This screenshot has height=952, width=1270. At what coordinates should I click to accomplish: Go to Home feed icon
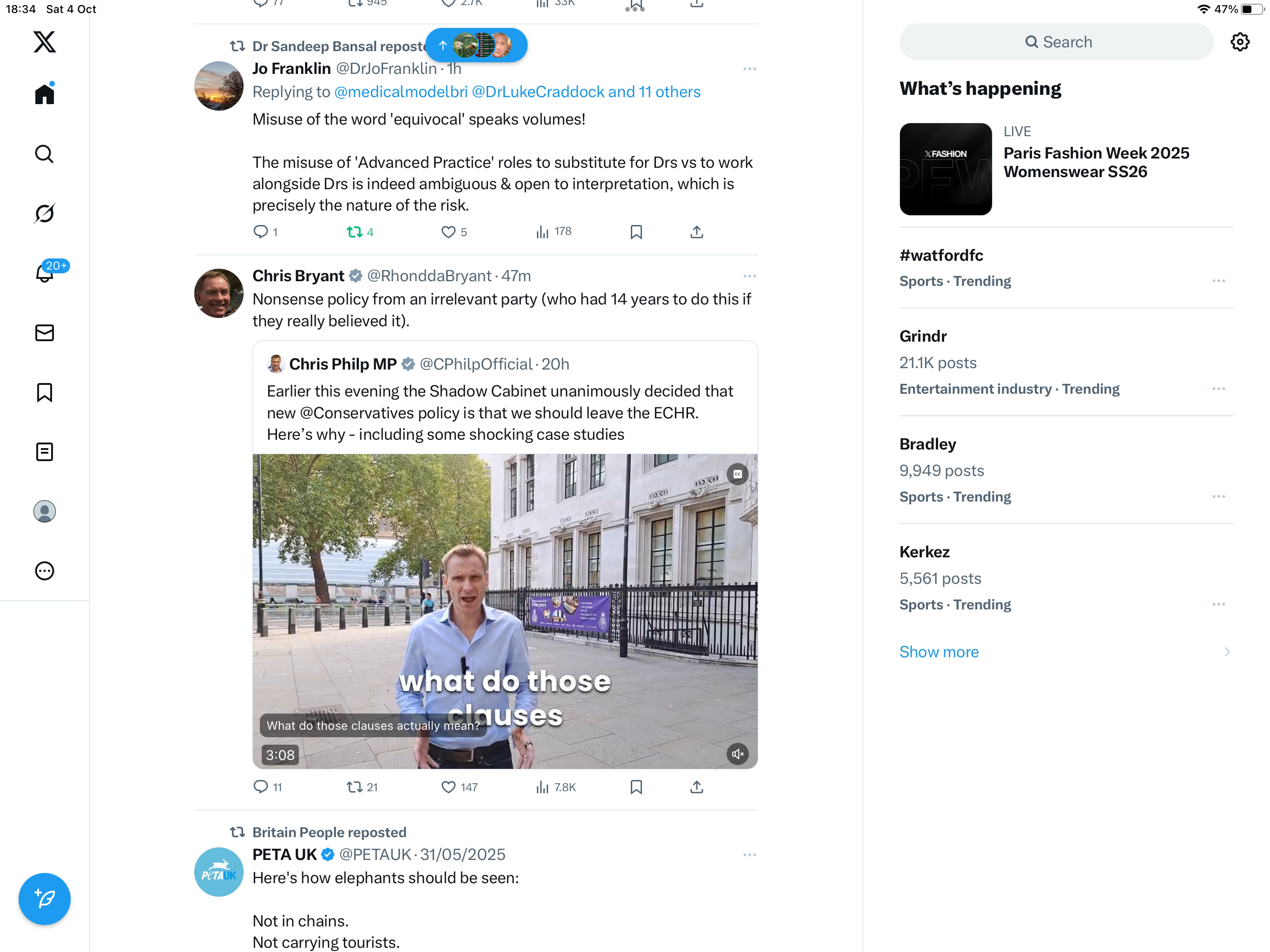coord(44,94)
